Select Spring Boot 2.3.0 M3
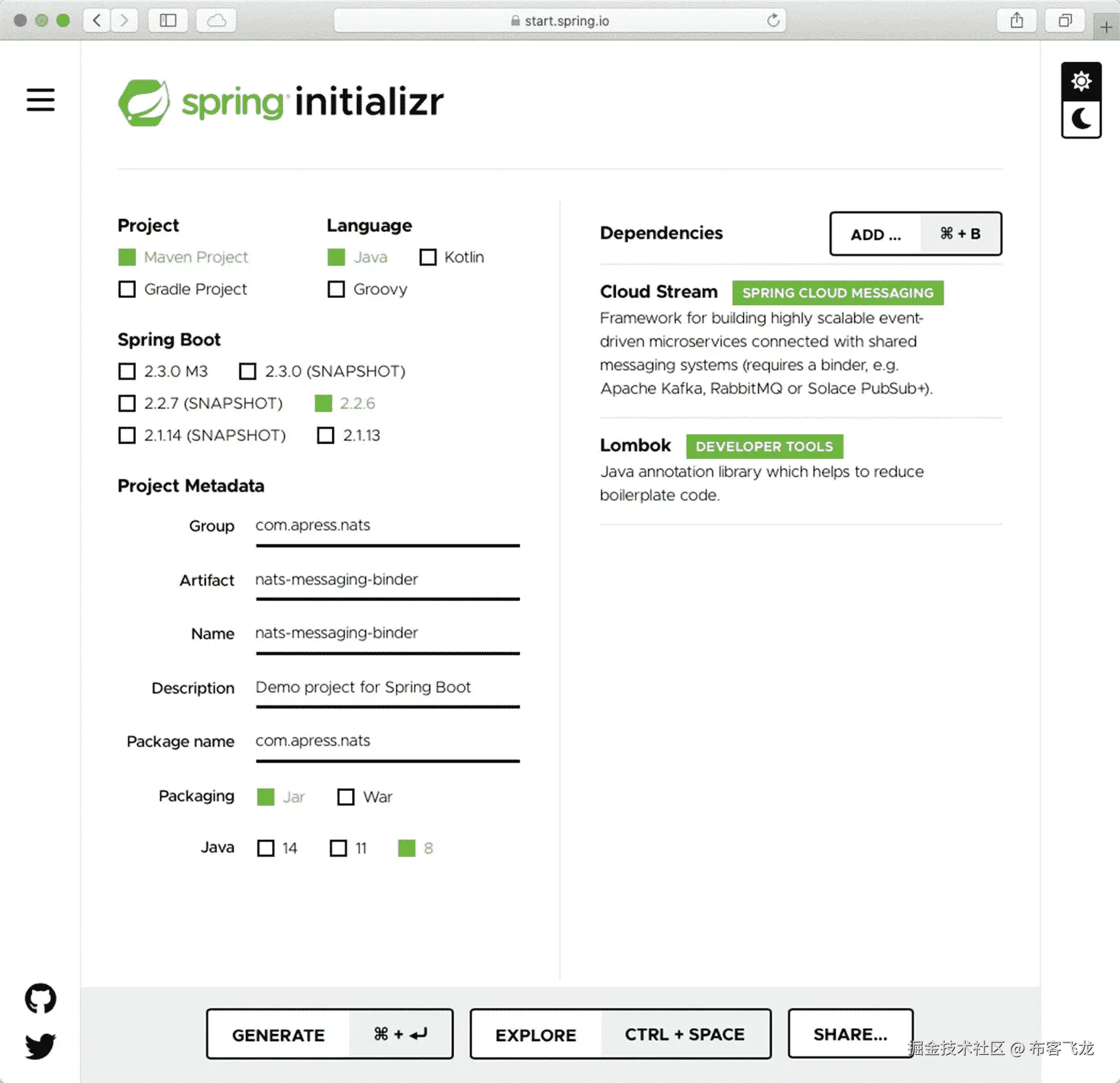The width and height of the screenshot is (1120, 1083). (127, 371)
